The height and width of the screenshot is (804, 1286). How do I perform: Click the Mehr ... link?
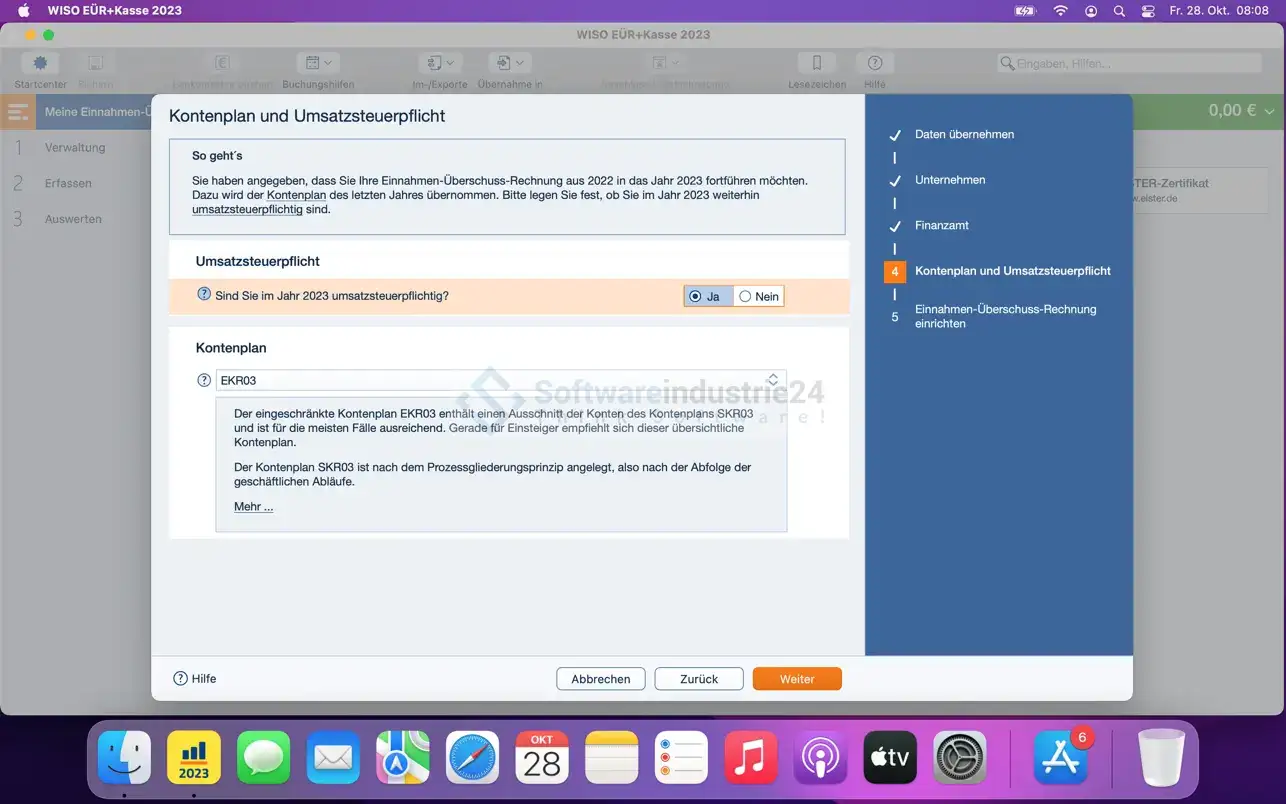click(253, 507)
